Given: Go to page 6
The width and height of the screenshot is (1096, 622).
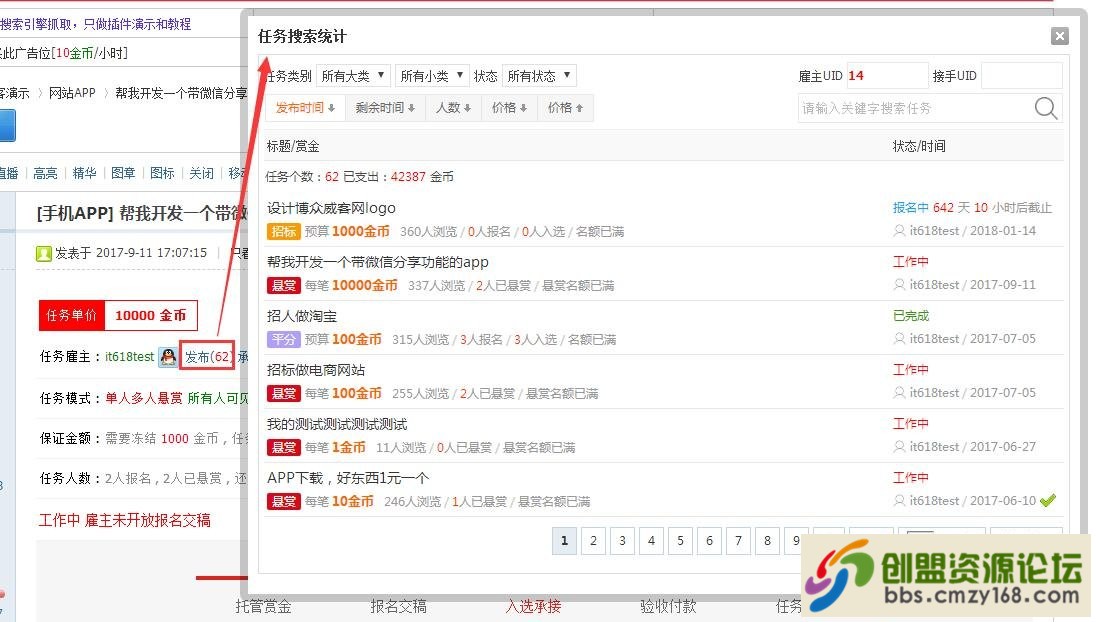Looking at the screenshot, I should click(x=709, y=540).
